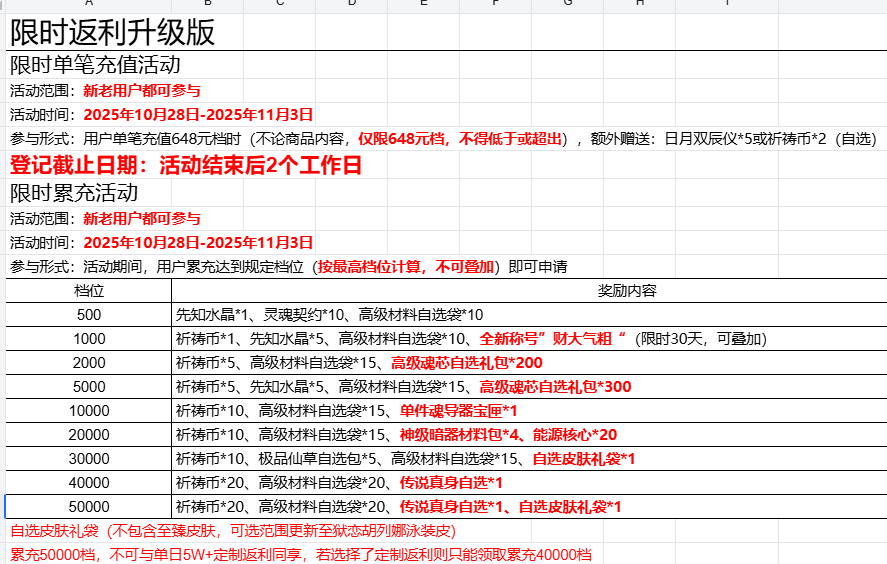Select the reward cell with "神级暗器材料包*4"

point(396,435)
